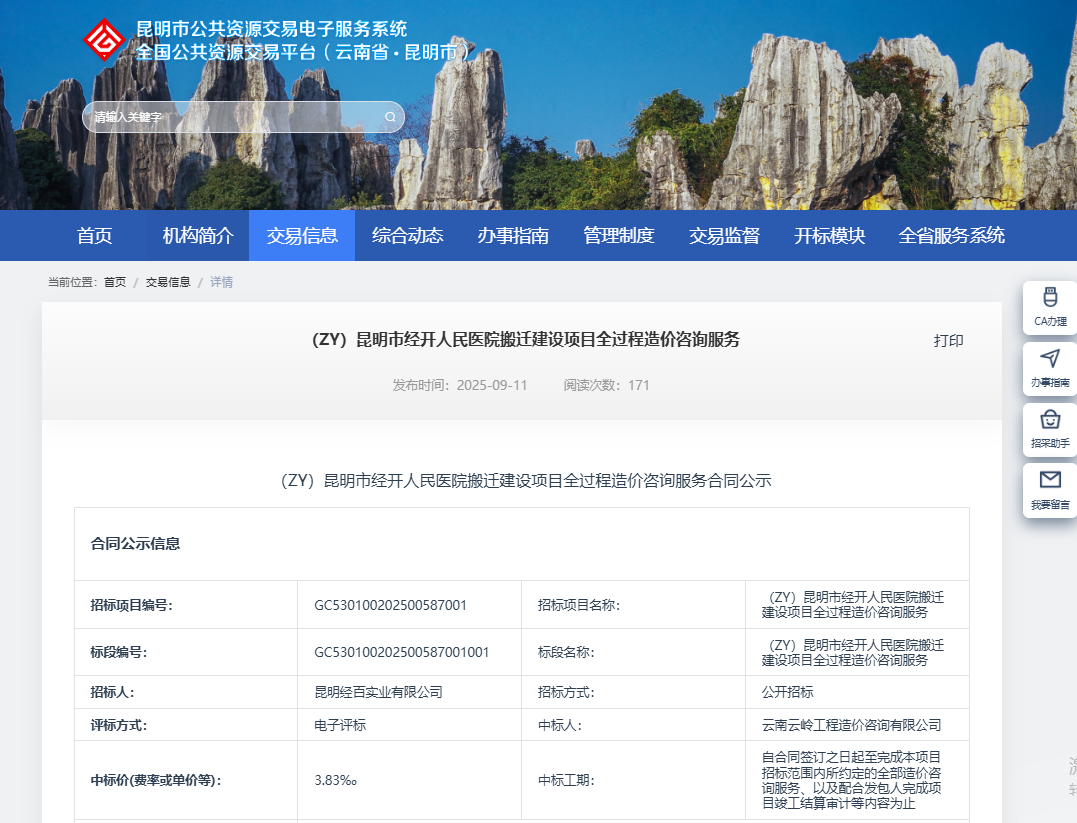Switch to the 机构简介 tab
Viewport: 1077px width, 823px height.
point(196,235)
